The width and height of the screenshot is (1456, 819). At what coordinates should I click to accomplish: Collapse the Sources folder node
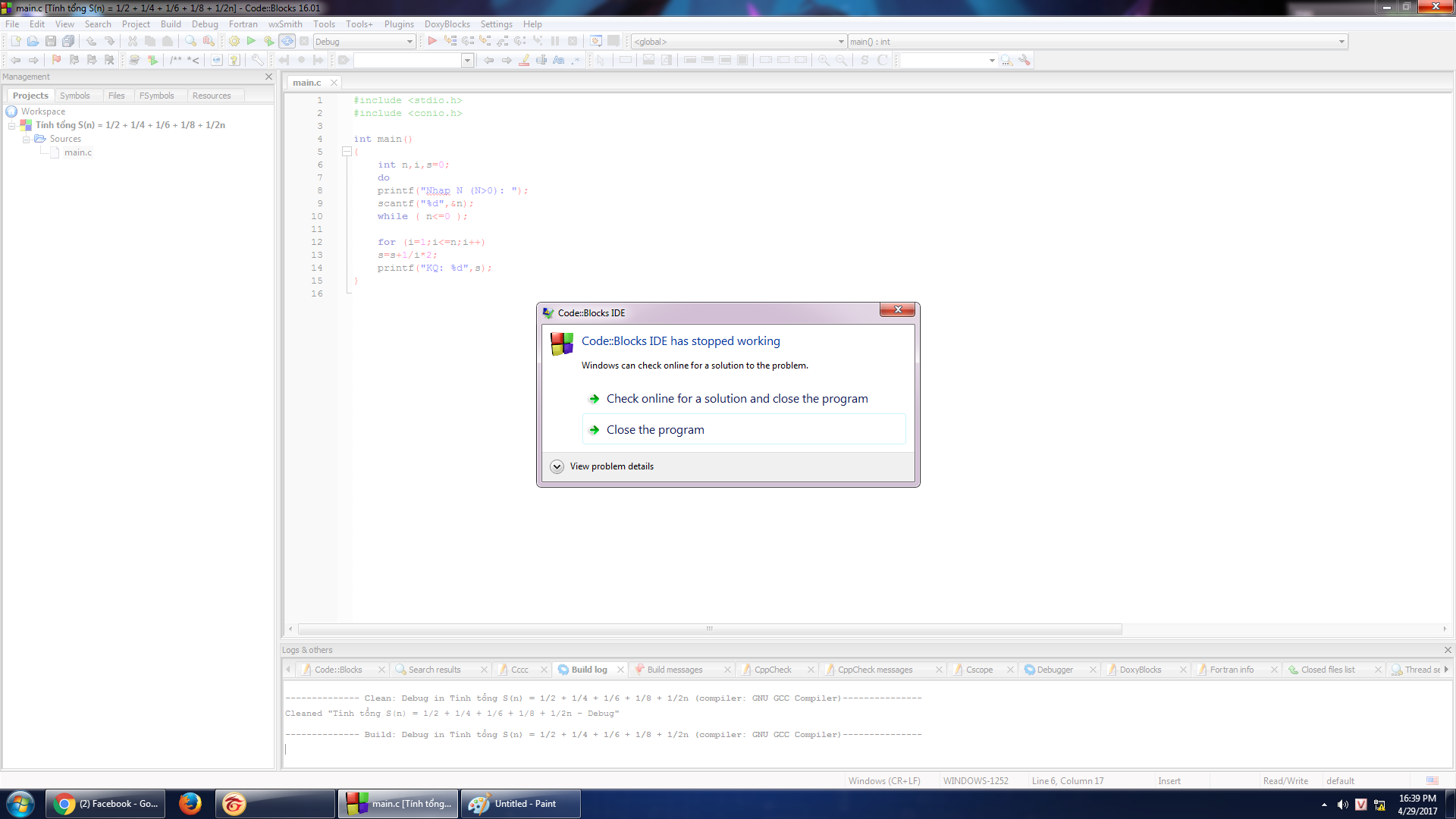point(26,139)
